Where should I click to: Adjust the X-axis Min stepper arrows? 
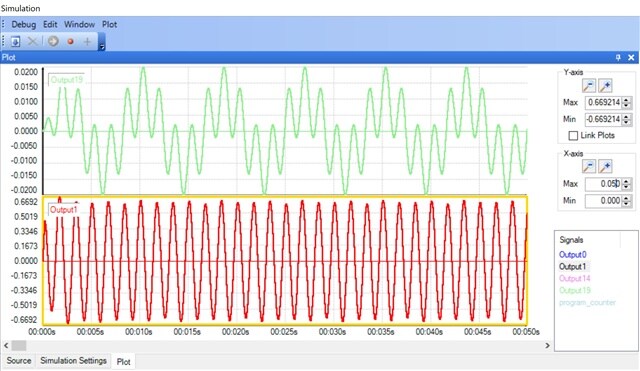[627, 201]
